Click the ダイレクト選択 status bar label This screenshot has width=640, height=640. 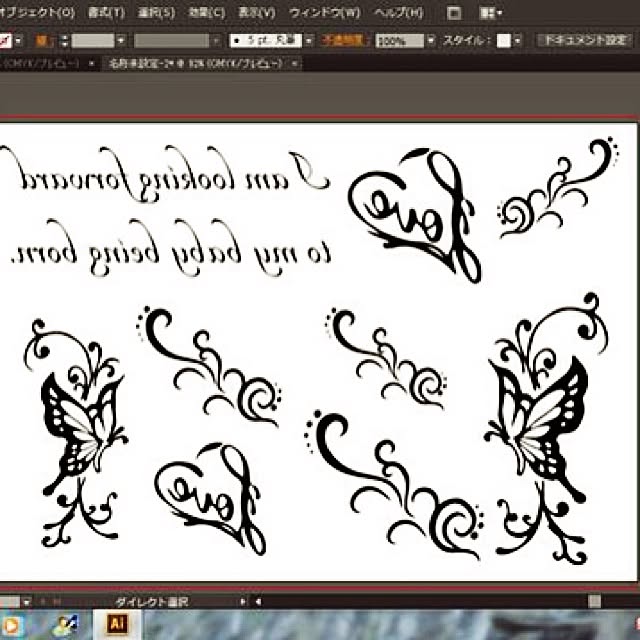pyautogui.click(x=152, y=602)
